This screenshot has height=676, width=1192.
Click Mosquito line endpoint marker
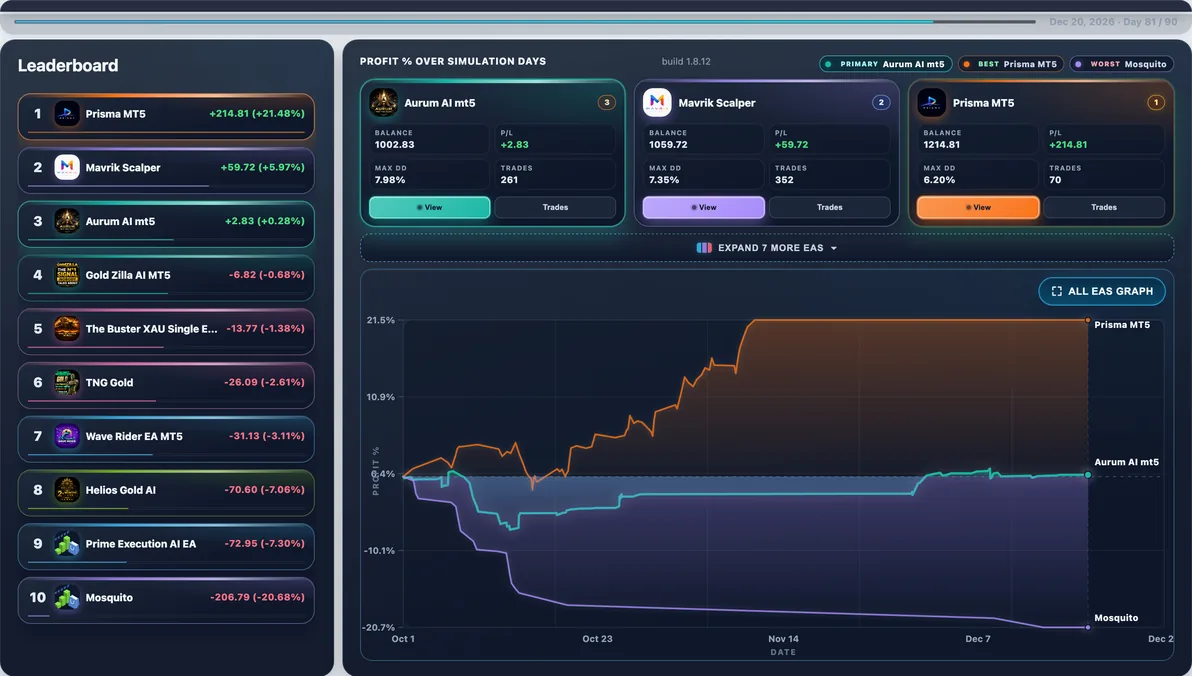pos(1088,627)
